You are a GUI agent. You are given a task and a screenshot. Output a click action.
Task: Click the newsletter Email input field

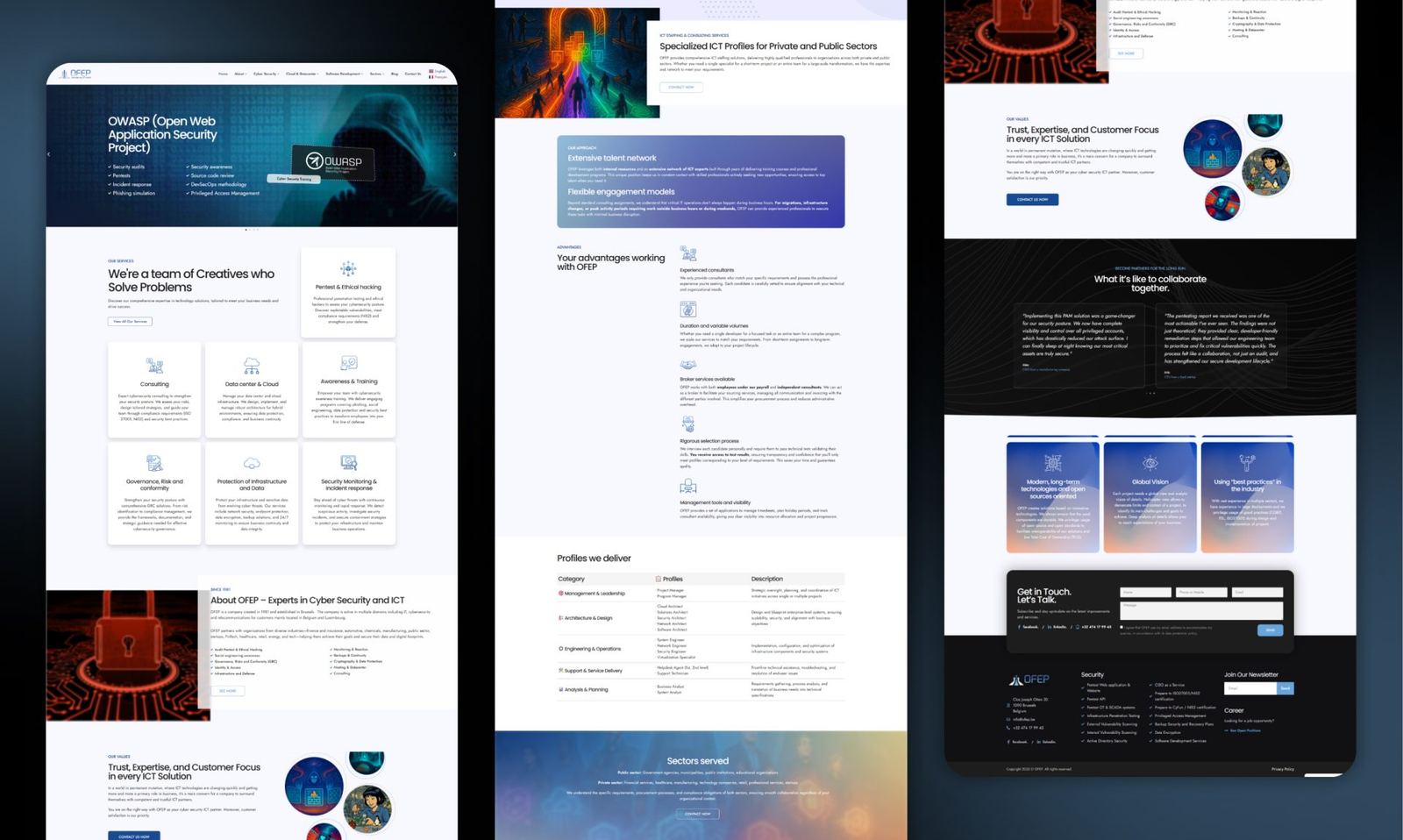(1250, 688)
